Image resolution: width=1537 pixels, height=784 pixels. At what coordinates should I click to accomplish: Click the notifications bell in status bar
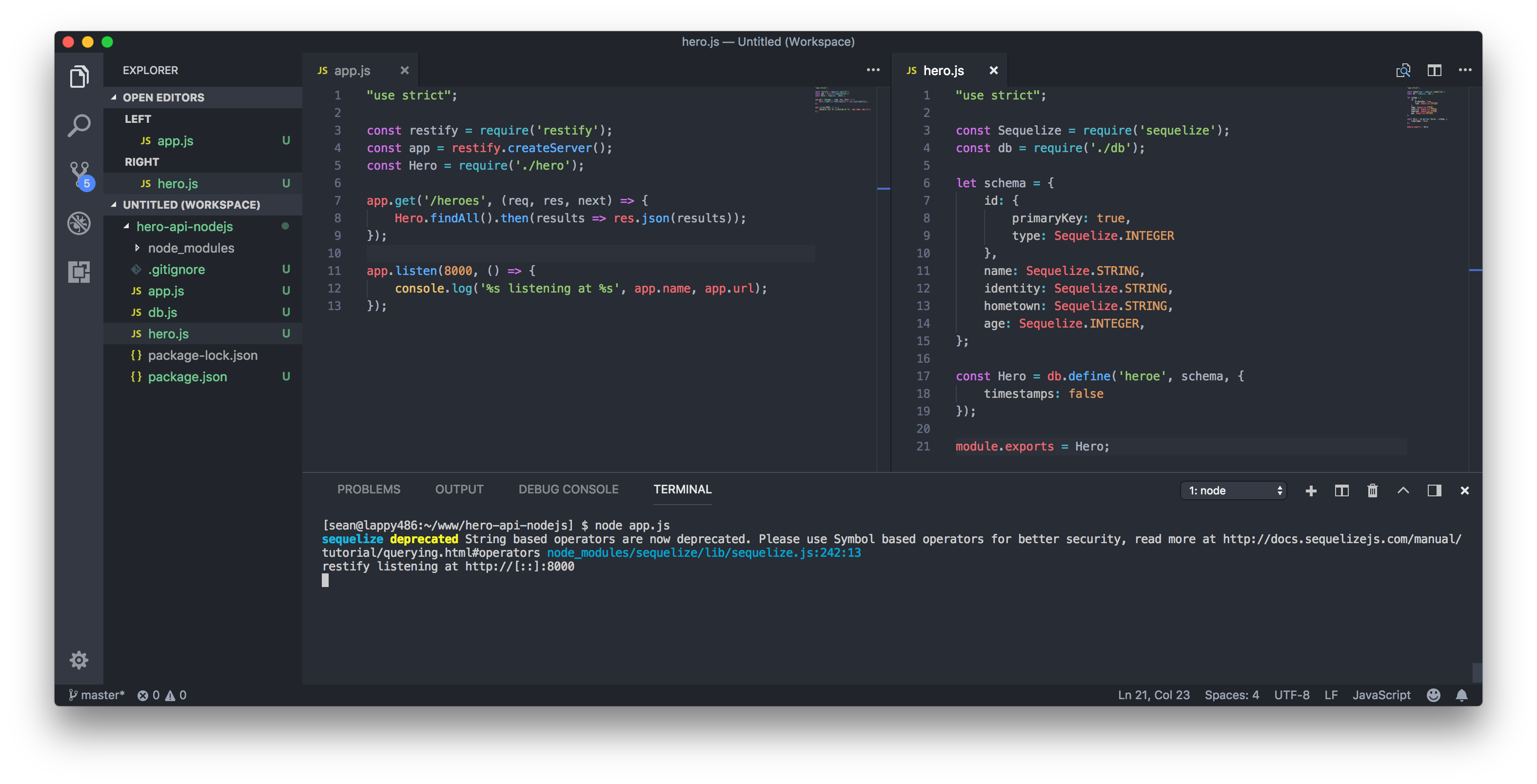point(1461,695)
